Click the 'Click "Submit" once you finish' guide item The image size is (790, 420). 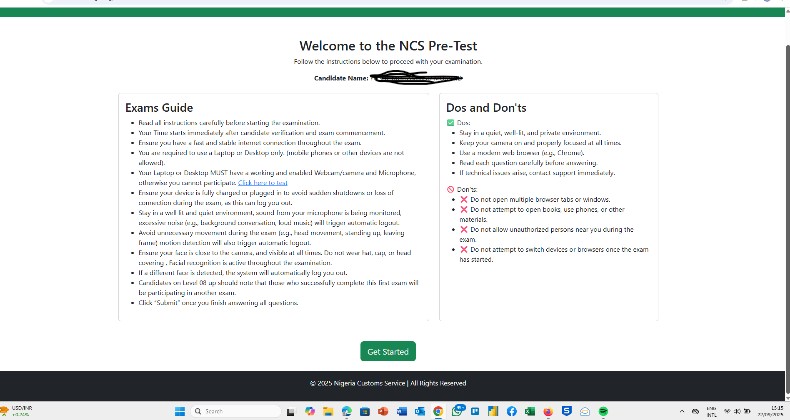[218, 303]
